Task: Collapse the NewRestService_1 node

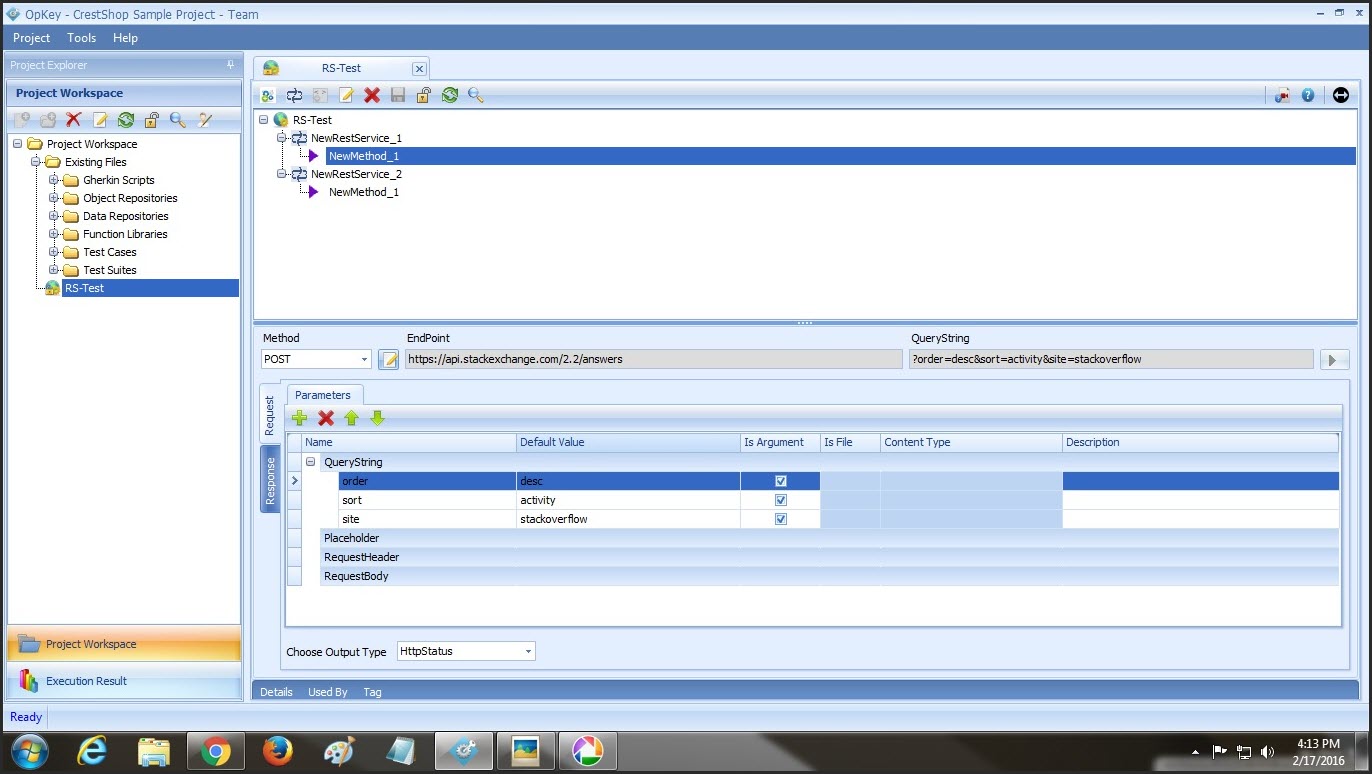Action: click(282, 138)
